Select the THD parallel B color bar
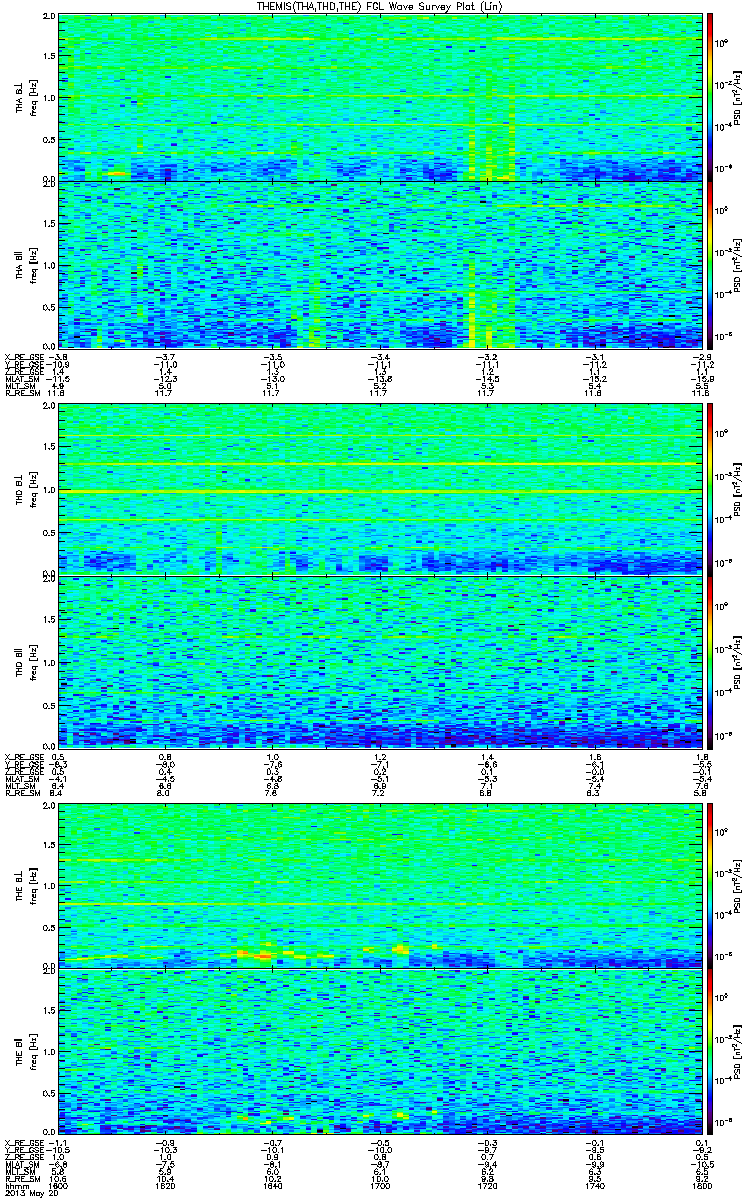 (709, 661)
